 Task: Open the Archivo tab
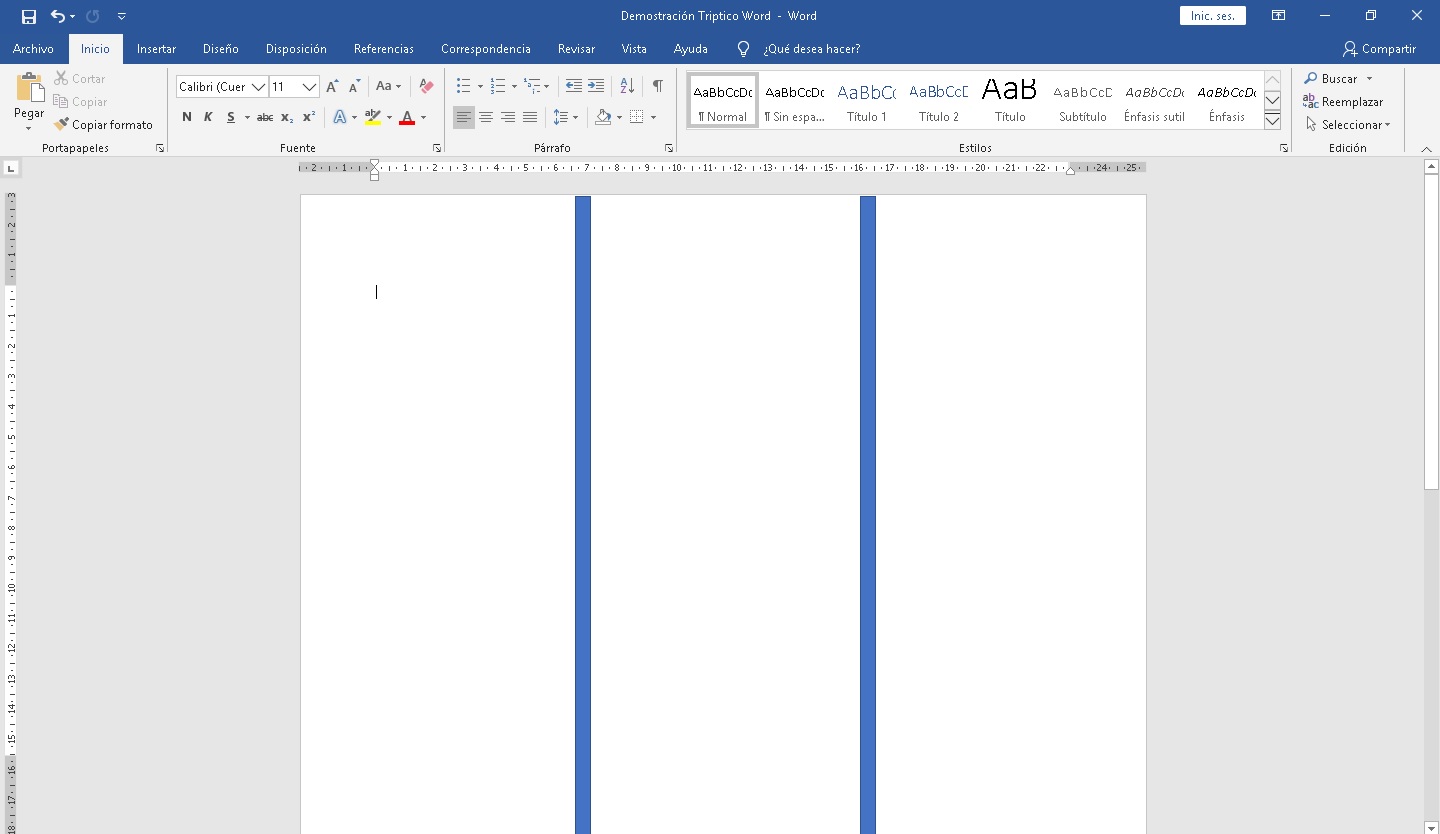click(33, 49)
